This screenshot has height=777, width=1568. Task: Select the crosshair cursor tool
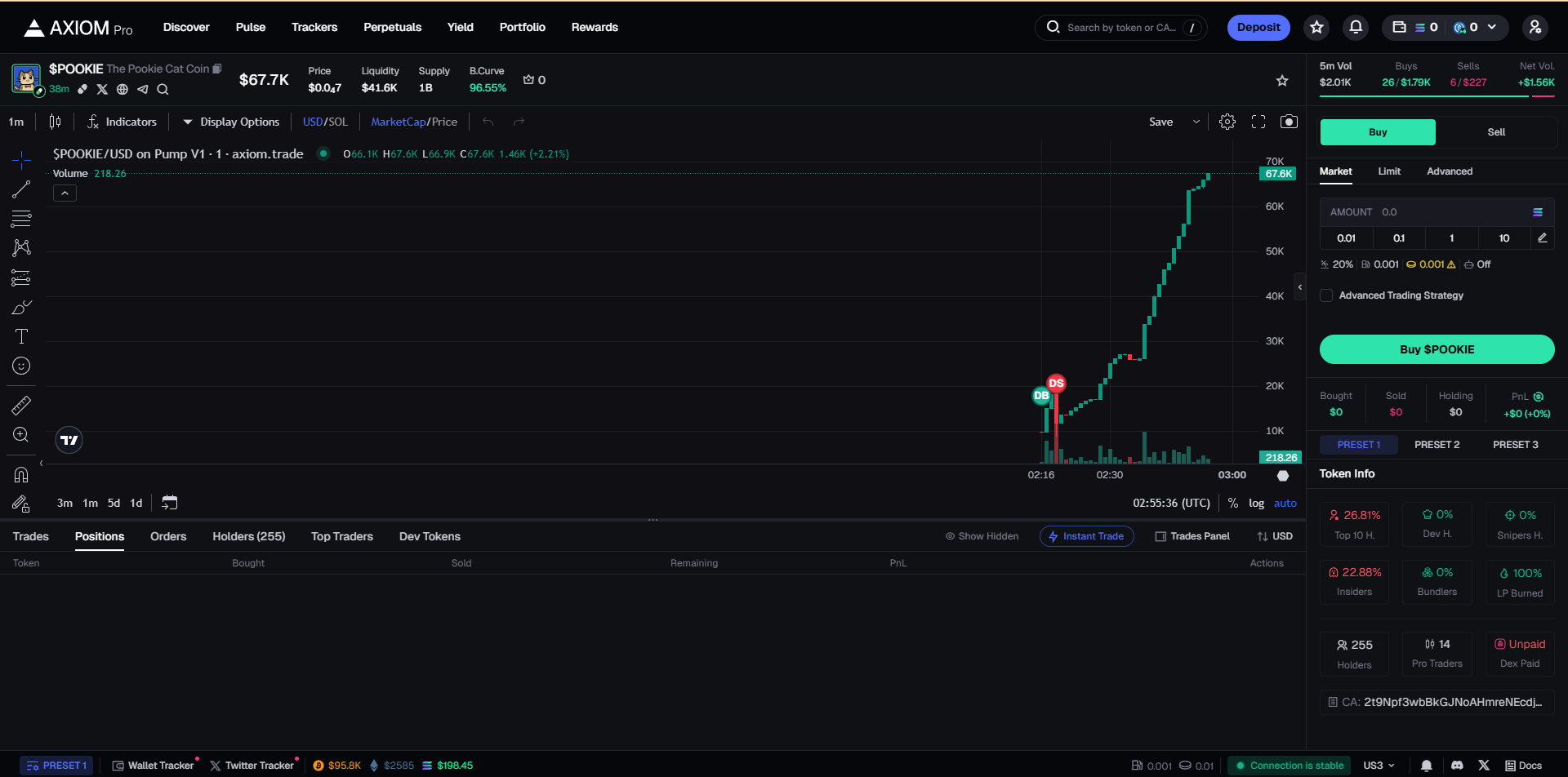click(21, 159)
